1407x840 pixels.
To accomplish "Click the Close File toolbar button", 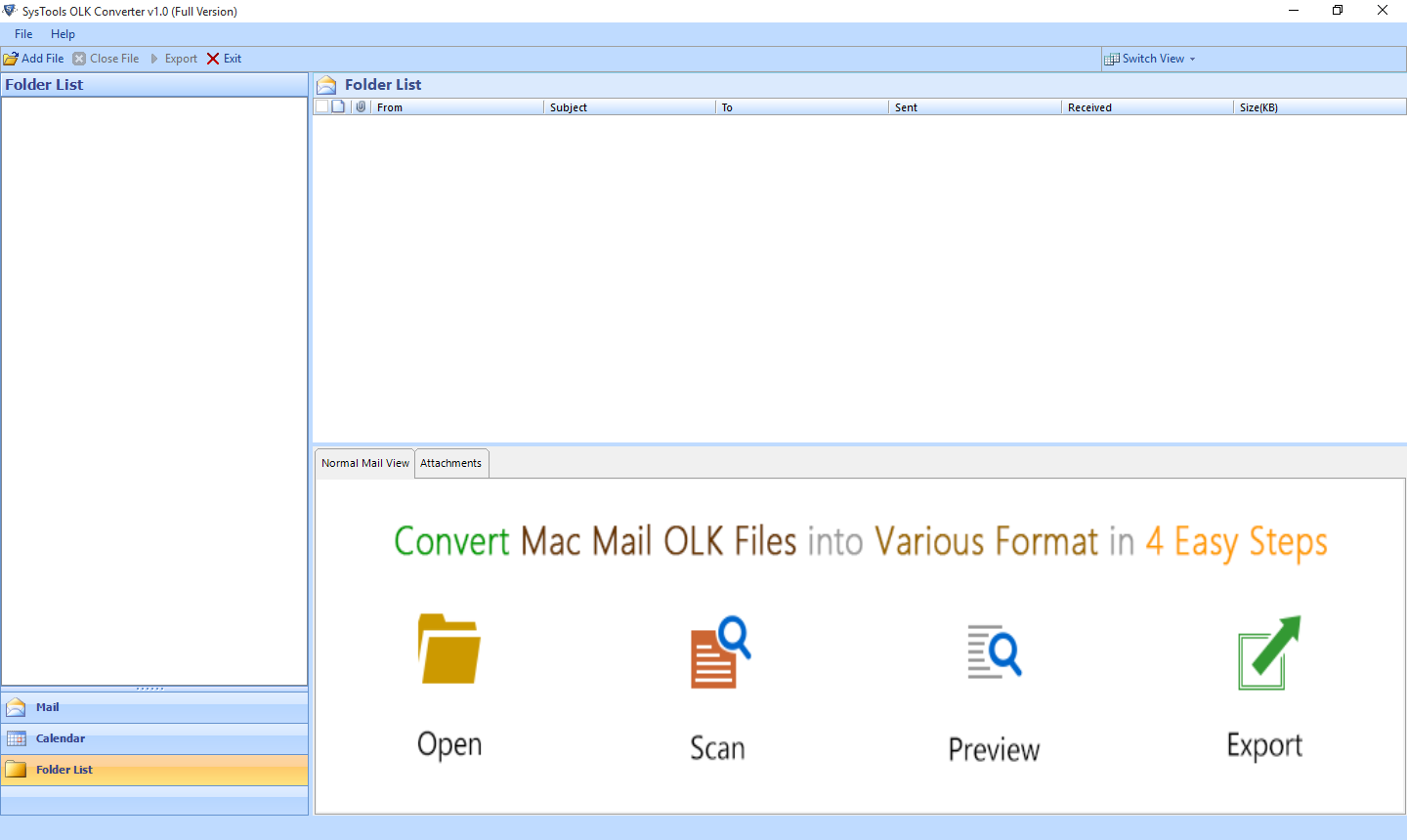I will point(106,59).
